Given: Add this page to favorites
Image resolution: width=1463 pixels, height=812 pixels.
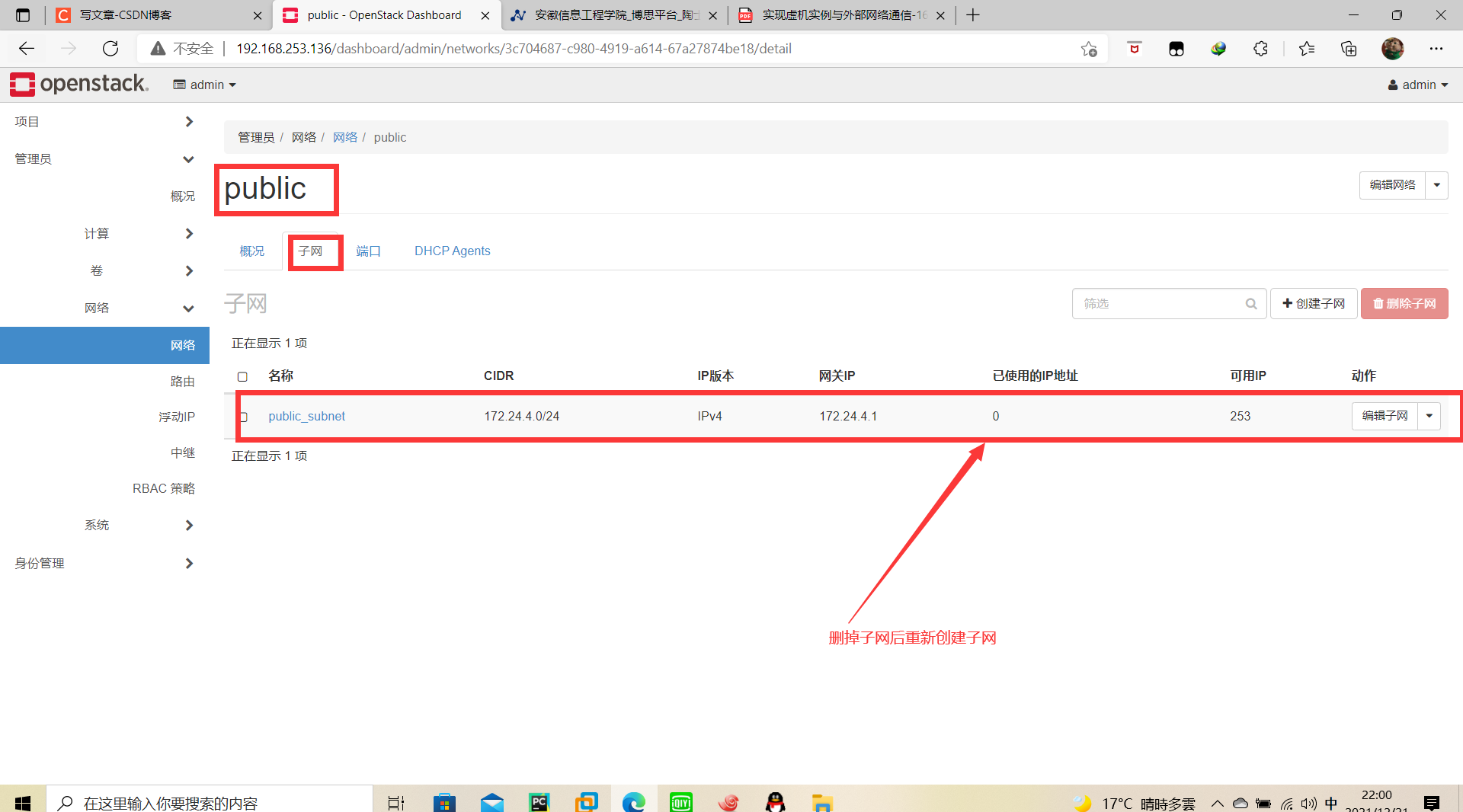Looking at the screenshot, I should pyautogui.click(x=1089, y=49).
